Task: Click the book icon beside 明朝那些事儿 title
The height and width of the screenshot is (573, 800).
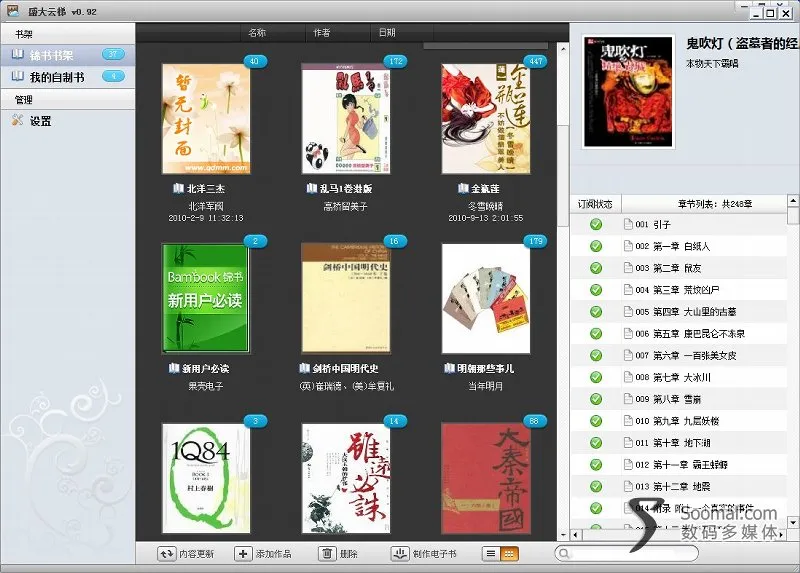Action: pyautogui.click(x=449, y=368)
